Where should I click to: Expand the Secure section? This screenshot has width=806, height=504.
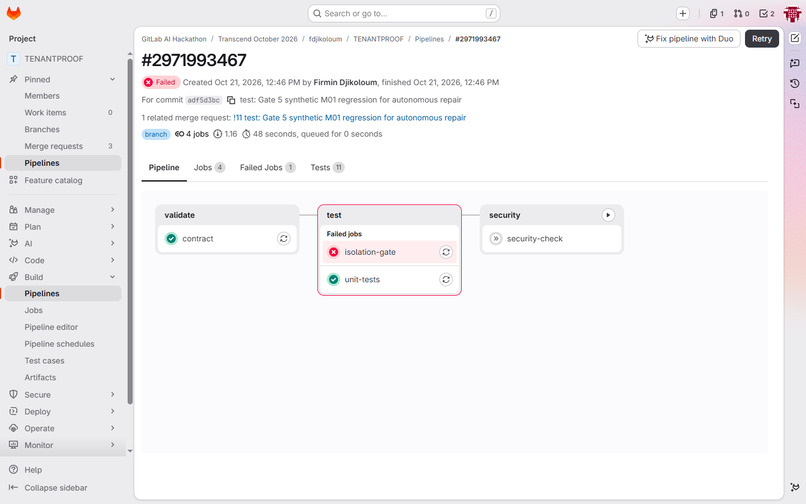pyautogui.click(x=63, y=394)
